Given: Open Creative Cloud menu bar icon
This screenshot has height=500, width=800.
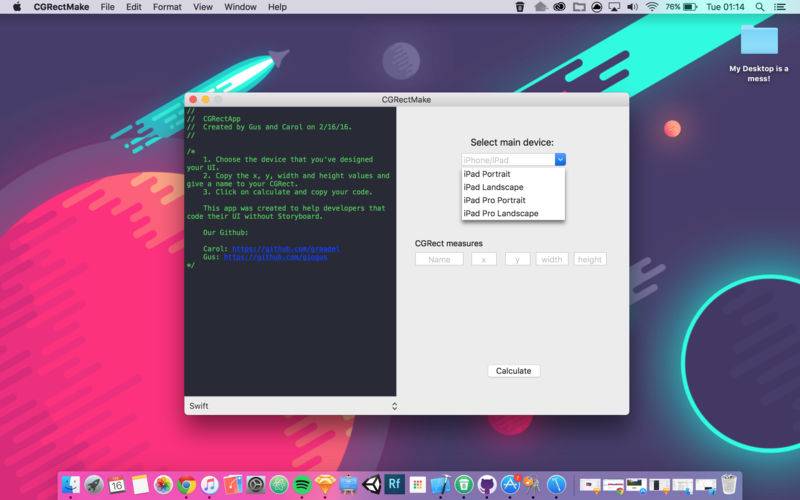Looking at the screenshot, I should click(560, 7).
